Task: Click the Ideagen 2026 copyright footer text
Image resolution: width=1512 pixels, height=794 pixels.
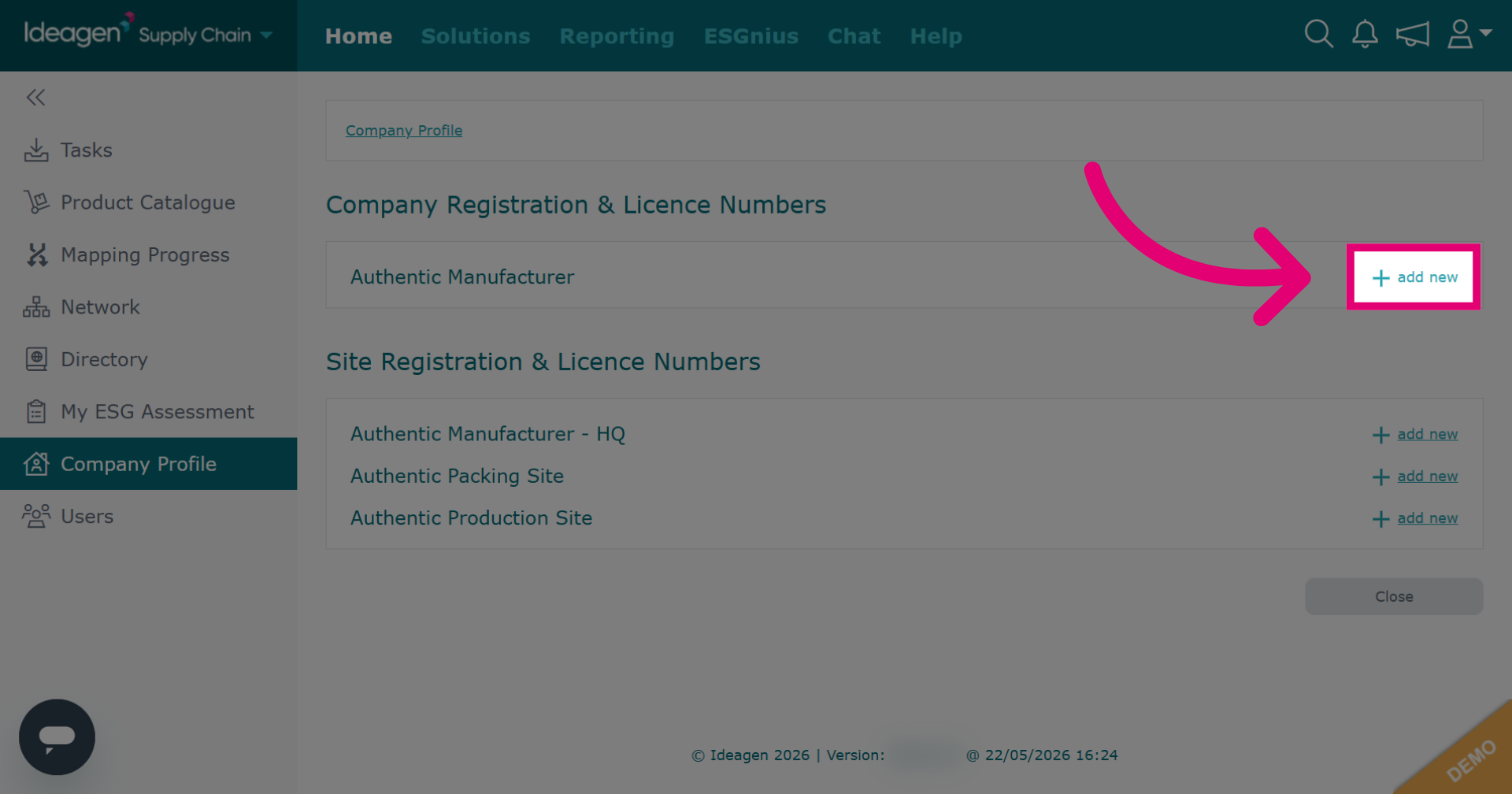Action: pos(750,755)
